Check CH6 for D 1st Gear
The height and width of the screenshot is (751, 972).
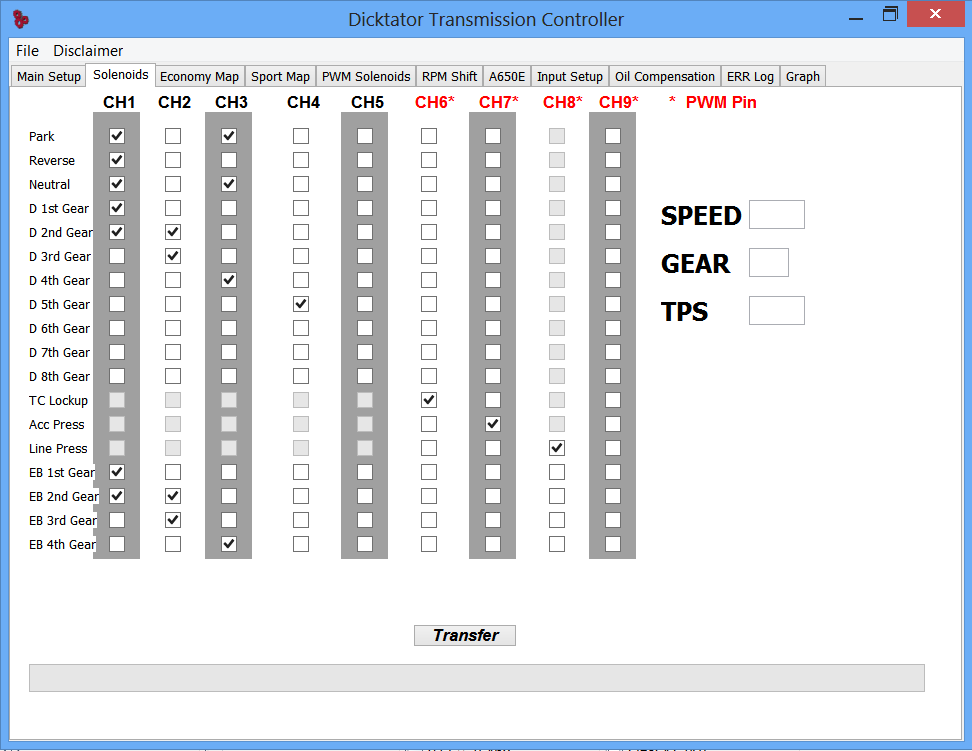click(429, 208)
